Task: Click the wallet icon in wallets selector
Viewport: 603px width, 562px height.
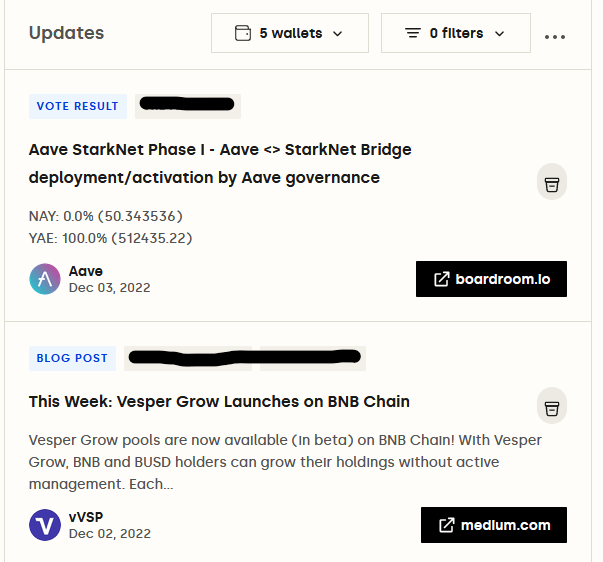Action: click(x=243, y=33)
